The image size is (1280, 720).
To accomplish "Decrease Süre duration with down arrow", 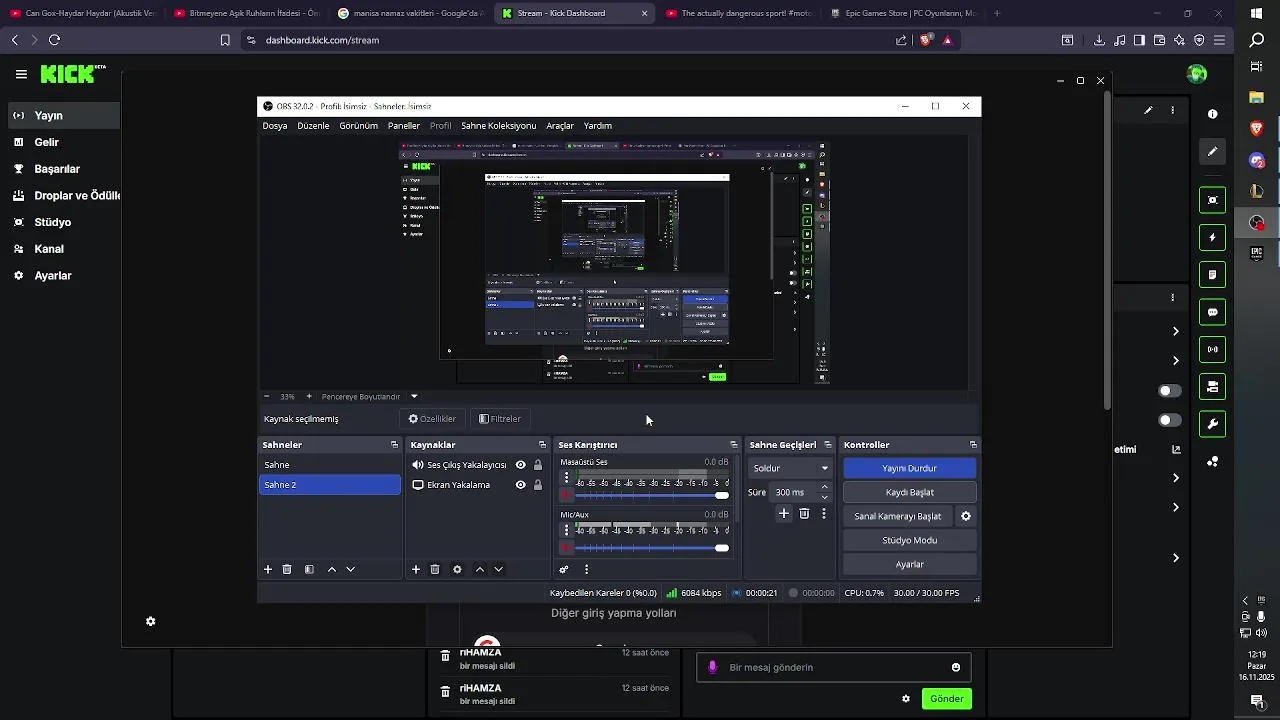I will tap(824, 497).
